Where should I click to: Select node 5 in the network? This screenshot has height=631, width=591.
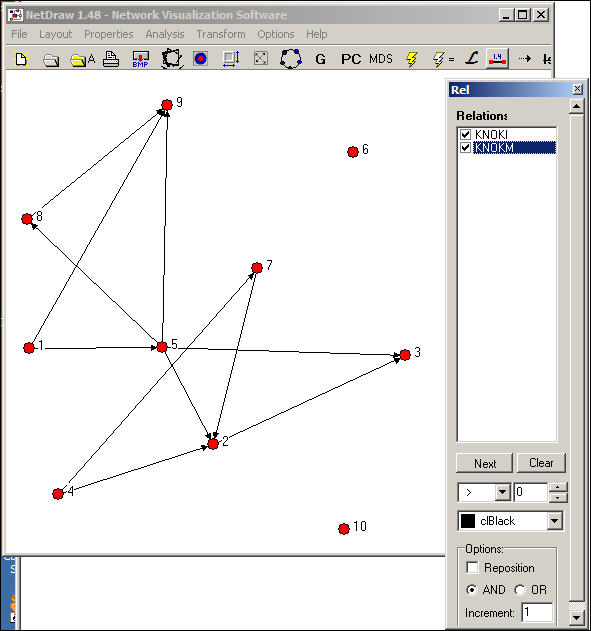click(x=162, y=347)
